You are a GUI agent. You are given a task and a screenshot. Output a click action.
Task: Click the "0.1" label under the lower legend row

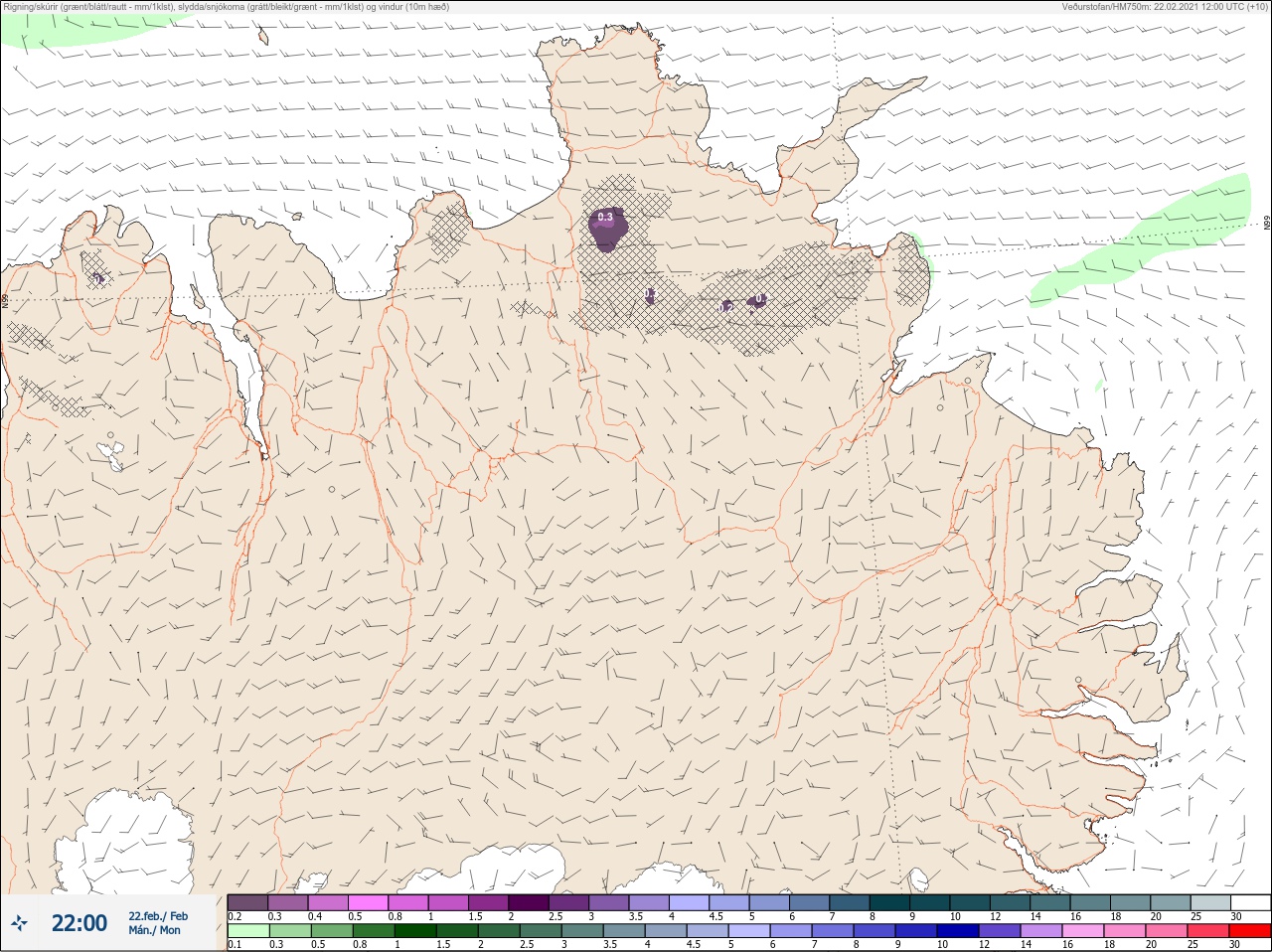[235, 944]
